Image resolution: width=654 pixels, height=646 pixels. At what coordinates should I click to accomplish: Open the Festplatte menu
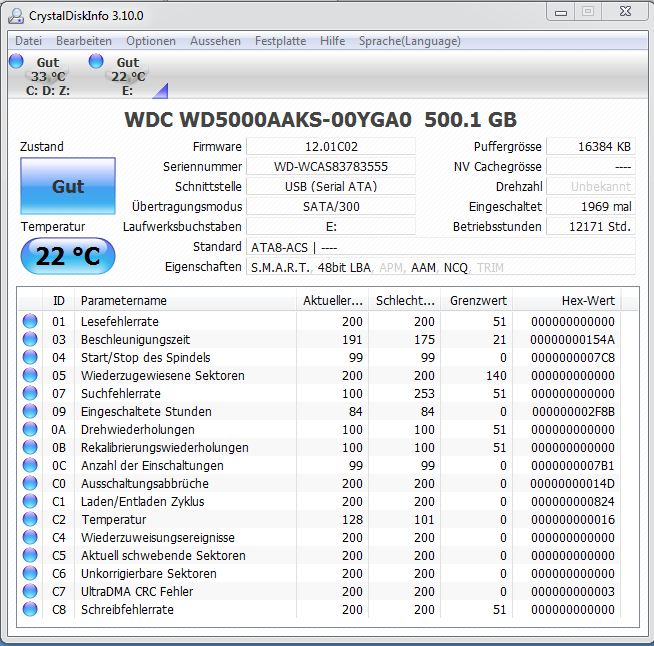[x=280, y=41]
